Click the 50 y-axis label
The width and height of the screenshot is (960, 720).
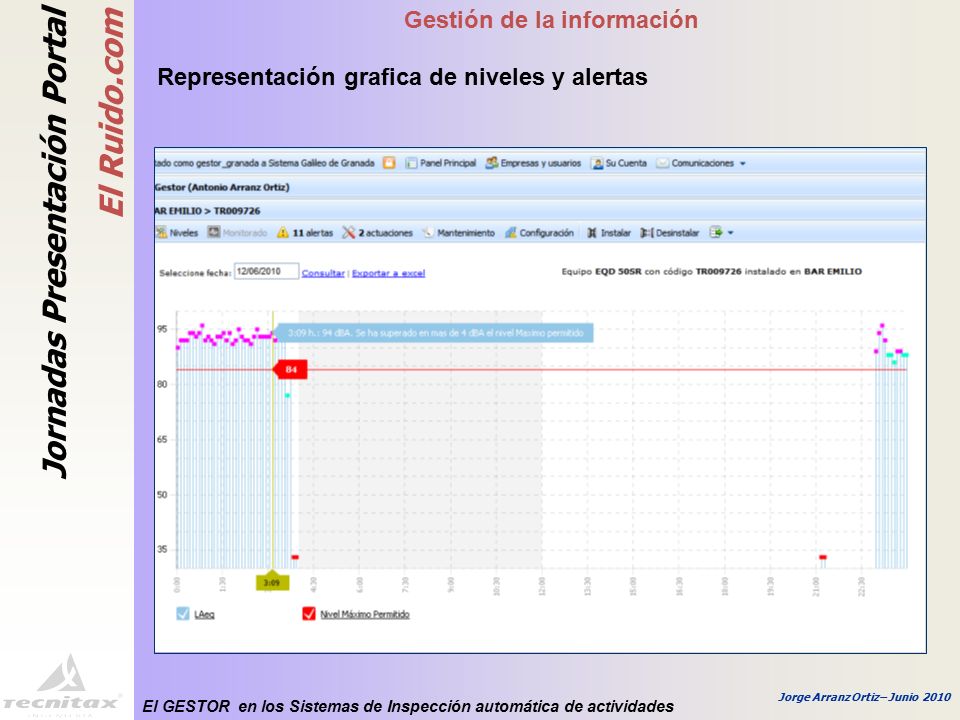[162, 494]
